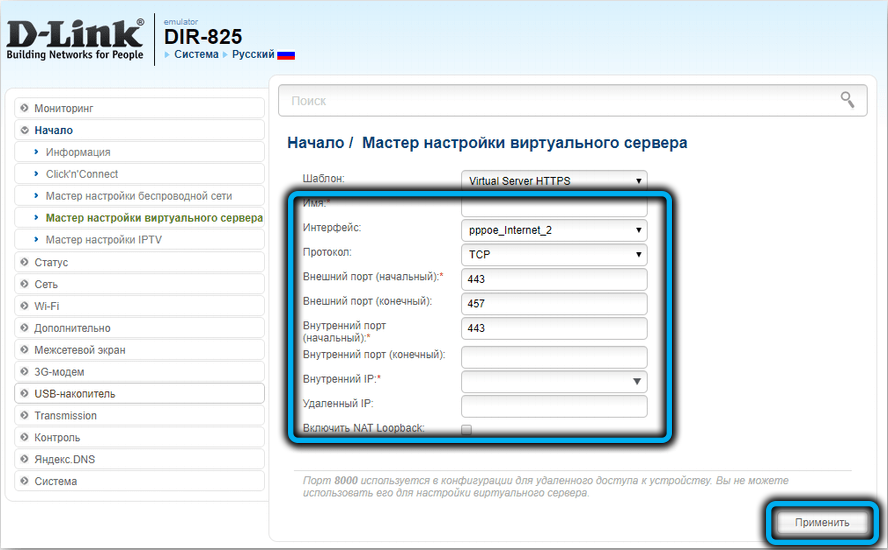Viewport: 888px width, 550px height.
Task: Click the Имя input field
Action: [x=554, y=207]
